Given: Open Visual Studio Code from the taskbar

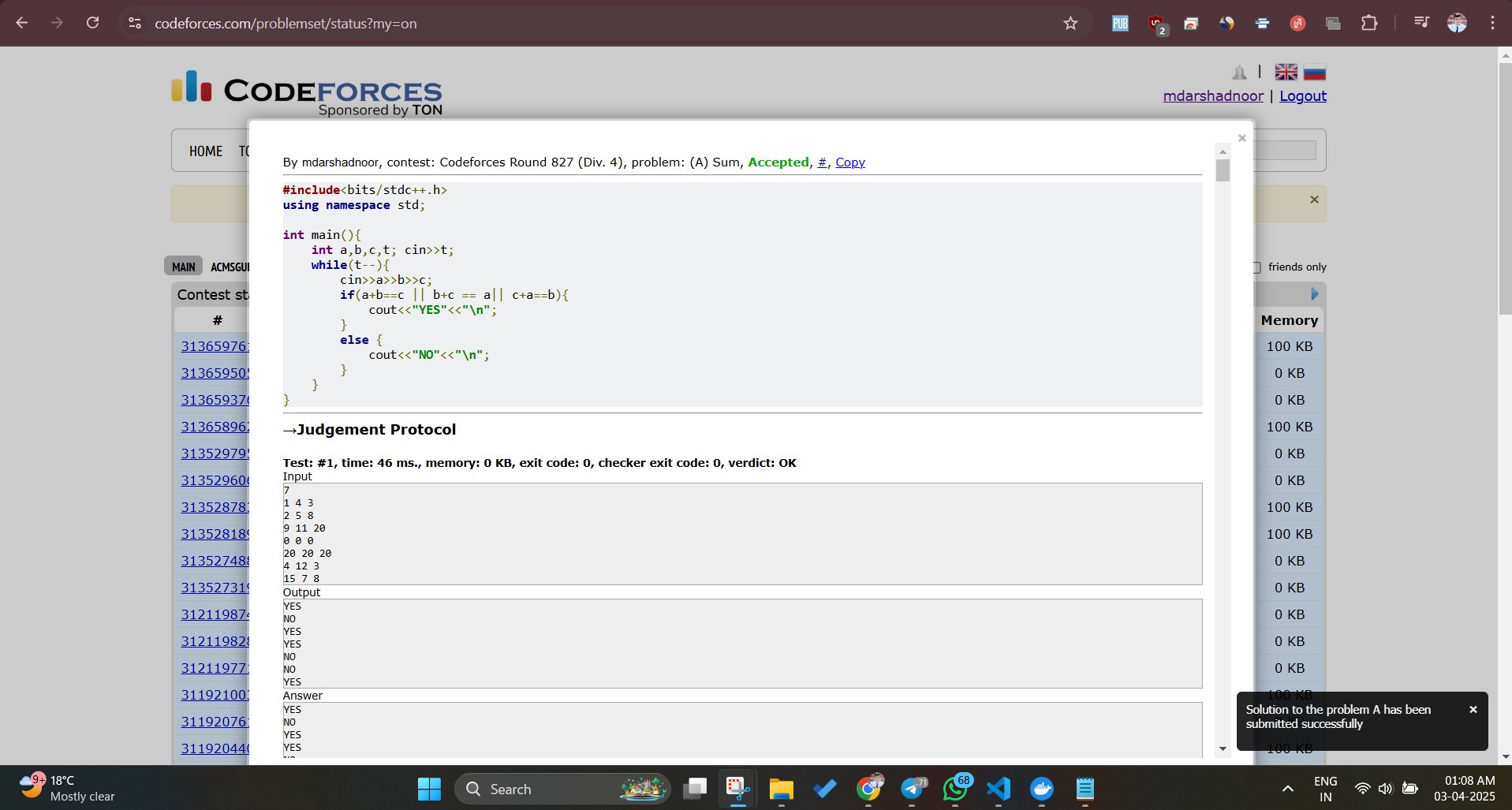Looking at the screenshot, I should click(x=999, y=789).
